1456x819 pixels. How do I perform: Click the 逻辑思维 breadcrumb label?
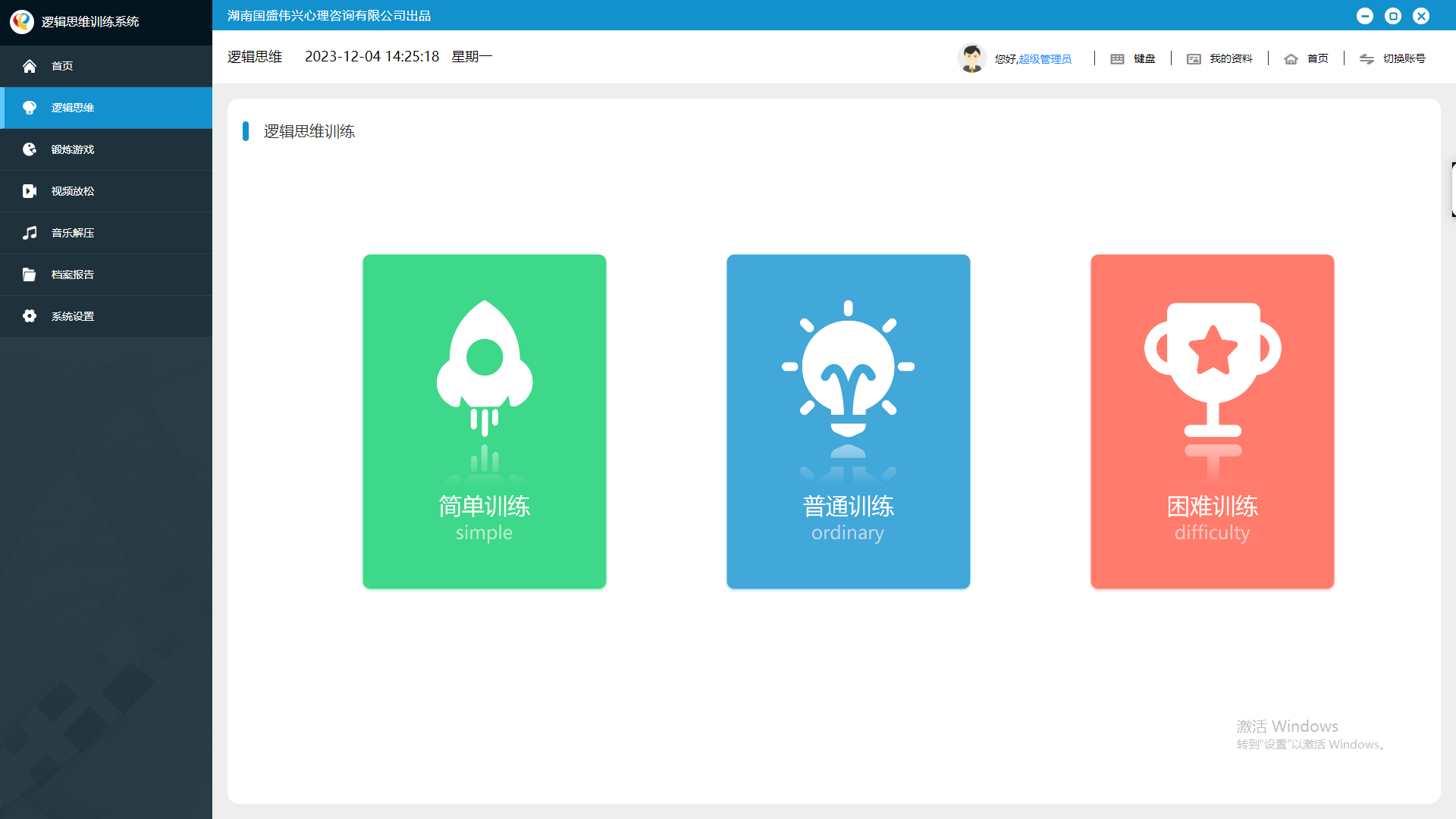tap(254, 56)
